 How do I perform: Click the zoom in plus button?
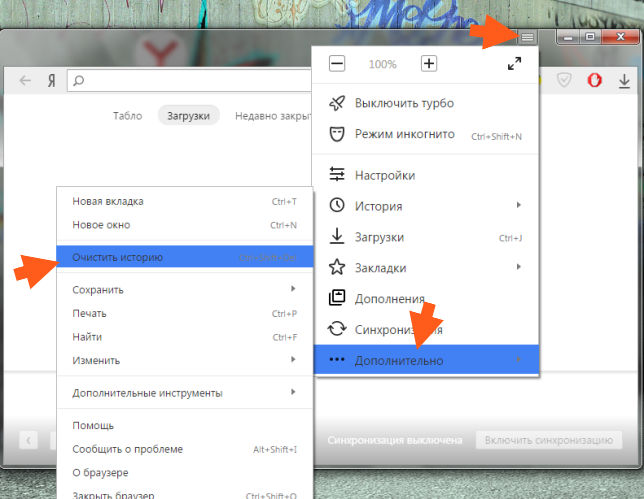pyautogui.click(x=429, y=63)
